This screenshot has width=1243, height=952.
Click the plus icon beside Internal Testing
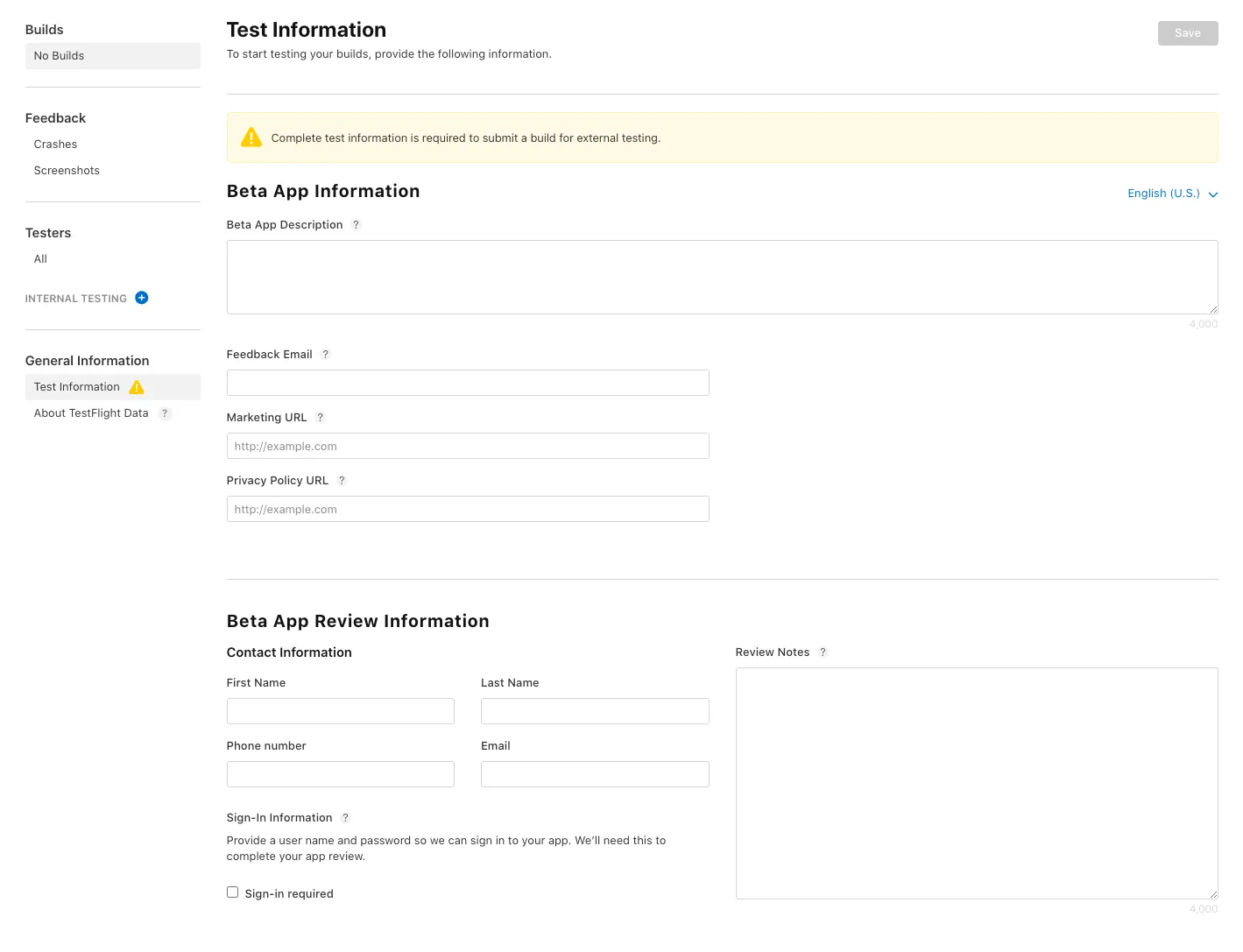(x=142, y=298)
